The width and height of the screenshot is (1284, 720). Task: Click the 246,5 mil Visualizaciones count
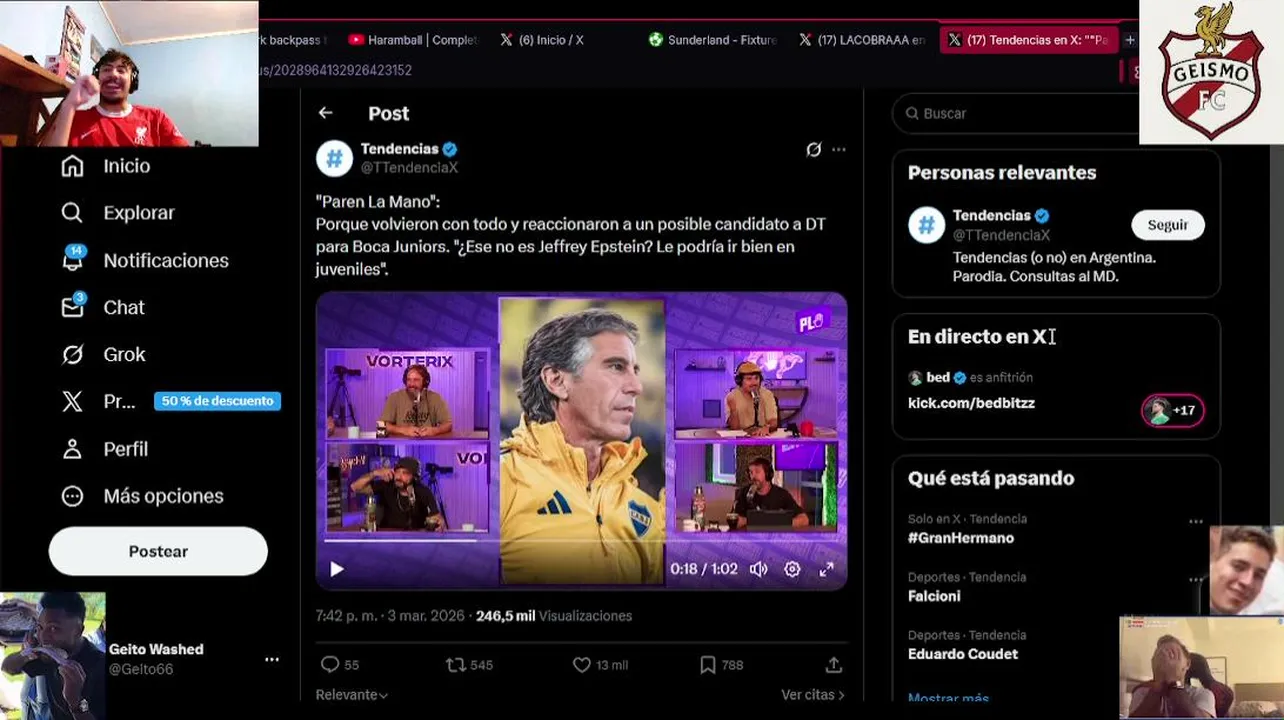tap(554, 616)
